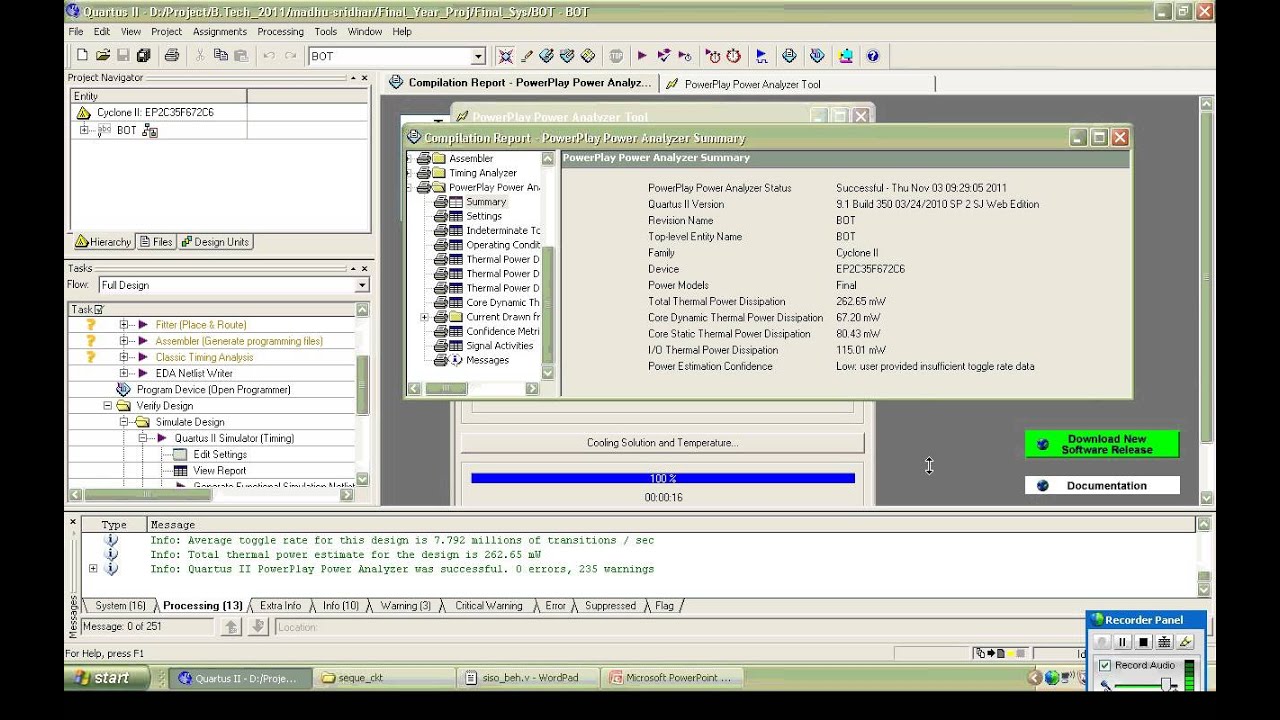Image resolution: width=1280 pixels, height=720 pixels.
Task: Open the Processing menu
Action: 280,32
